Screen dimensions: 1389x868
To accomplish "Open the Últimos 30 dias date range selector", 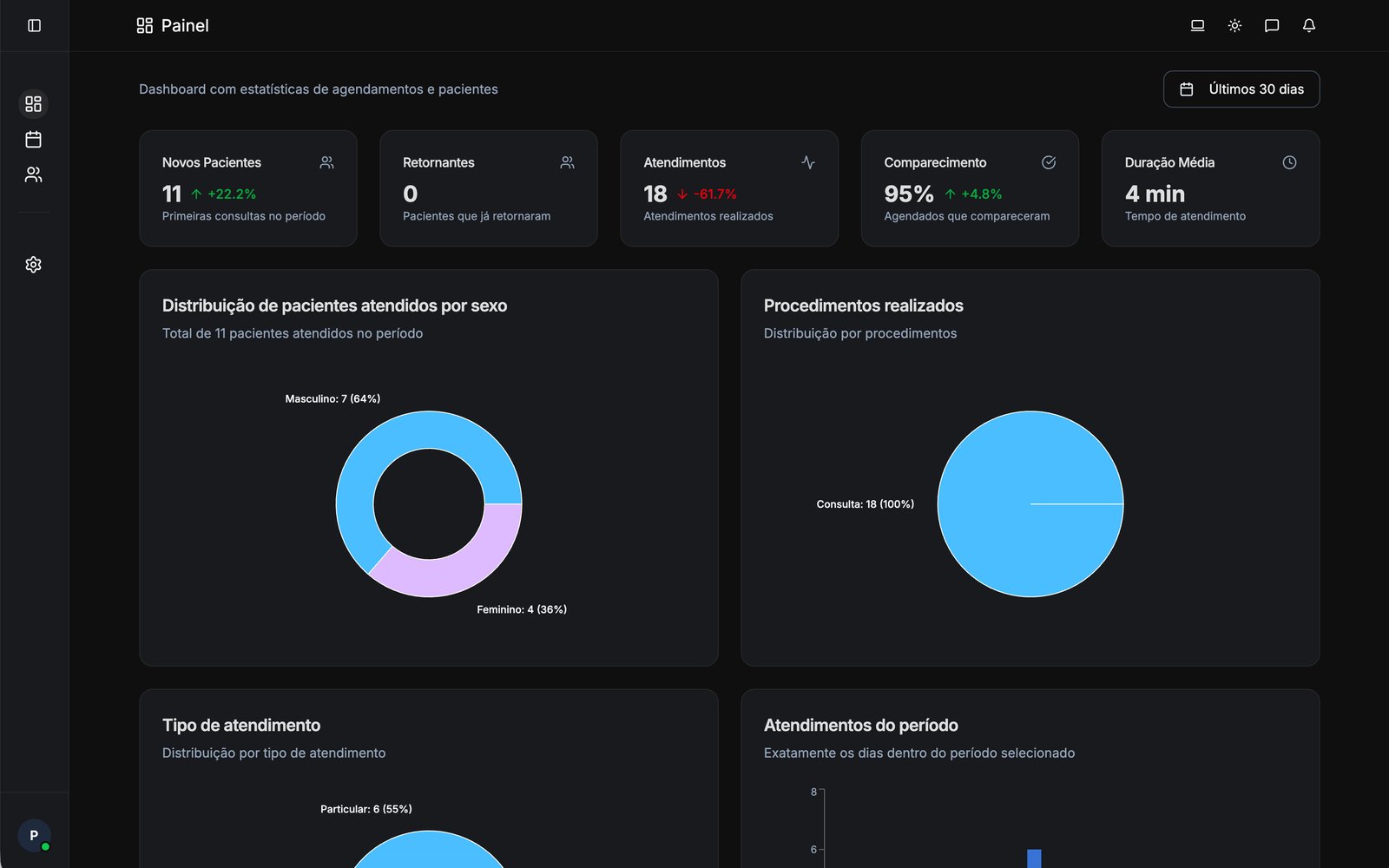I will pyautogui.click(x=1241, y=89).
